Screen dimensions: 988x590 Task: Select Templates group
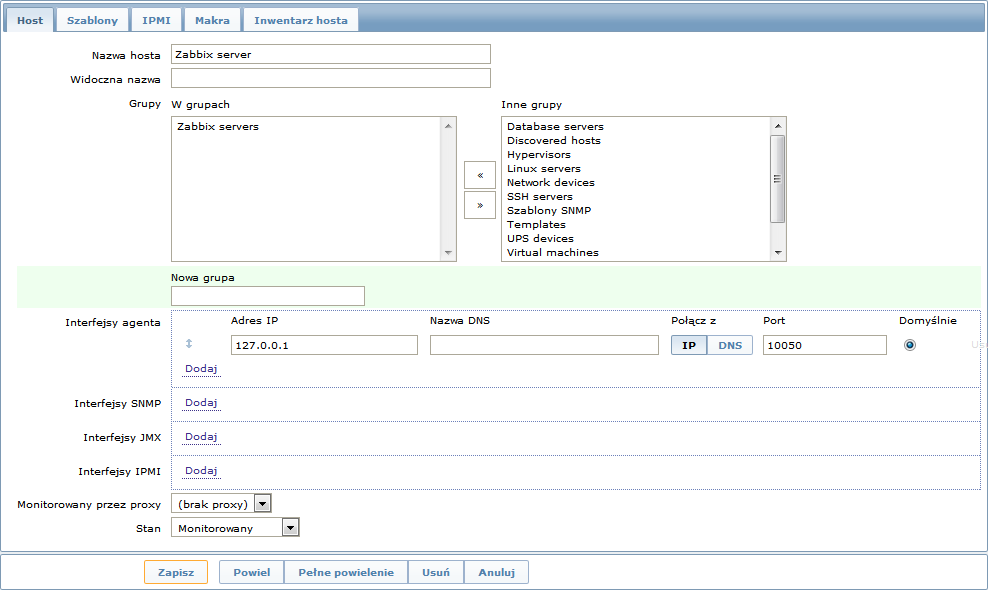pyautogui.click(x=536, y=224)
